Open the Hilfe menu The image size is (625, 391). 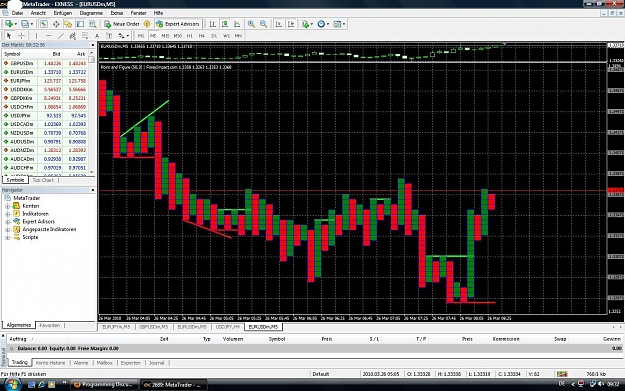pyautogui.click(x=158, y=13)
